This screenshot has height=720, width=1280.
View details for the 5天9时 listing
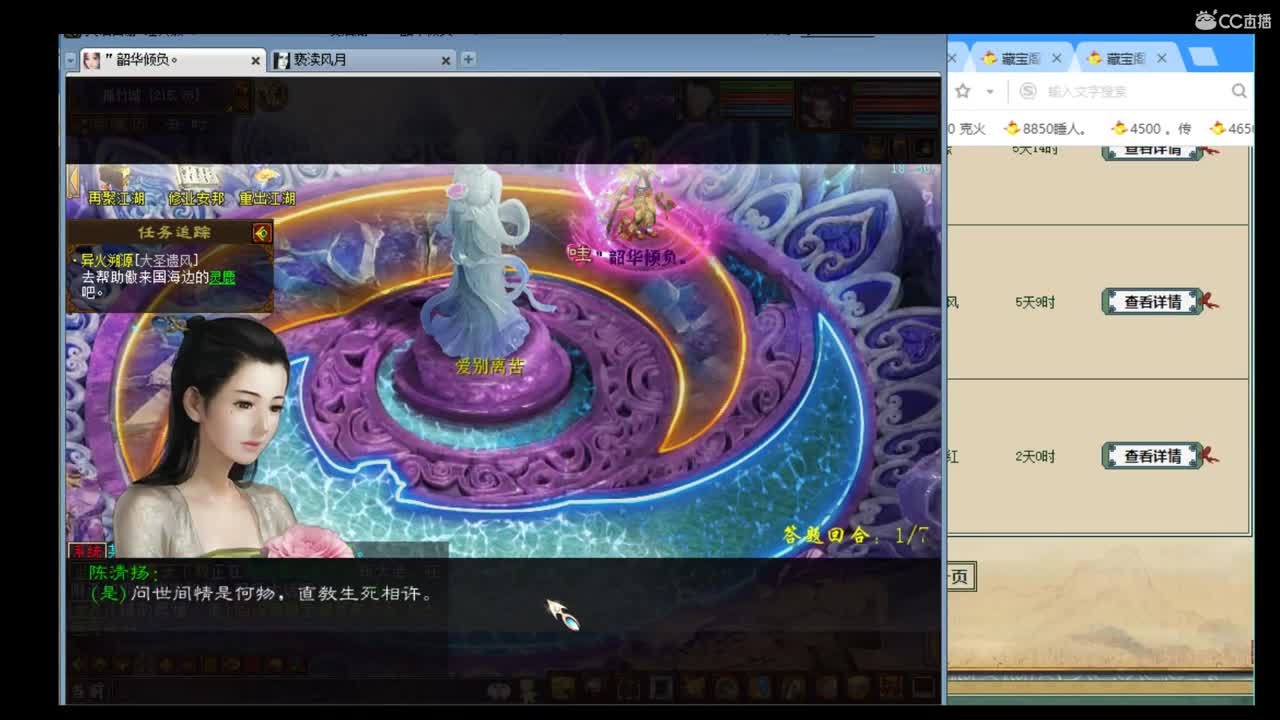1152,301
